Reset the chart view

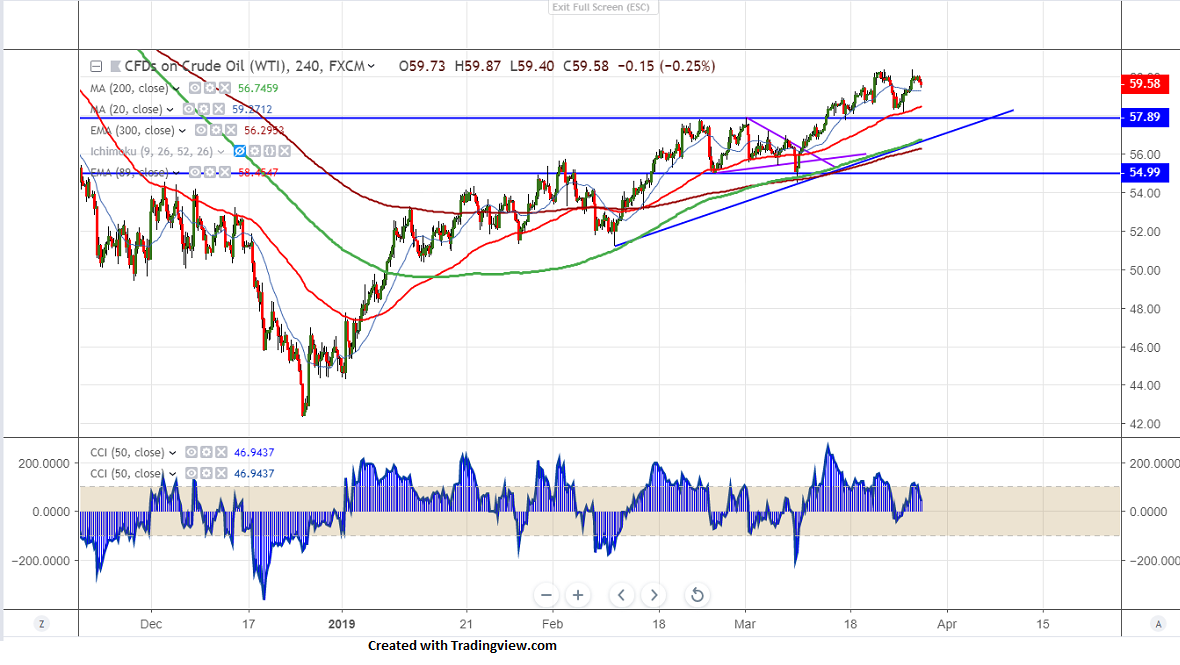(x=698, y=595)
